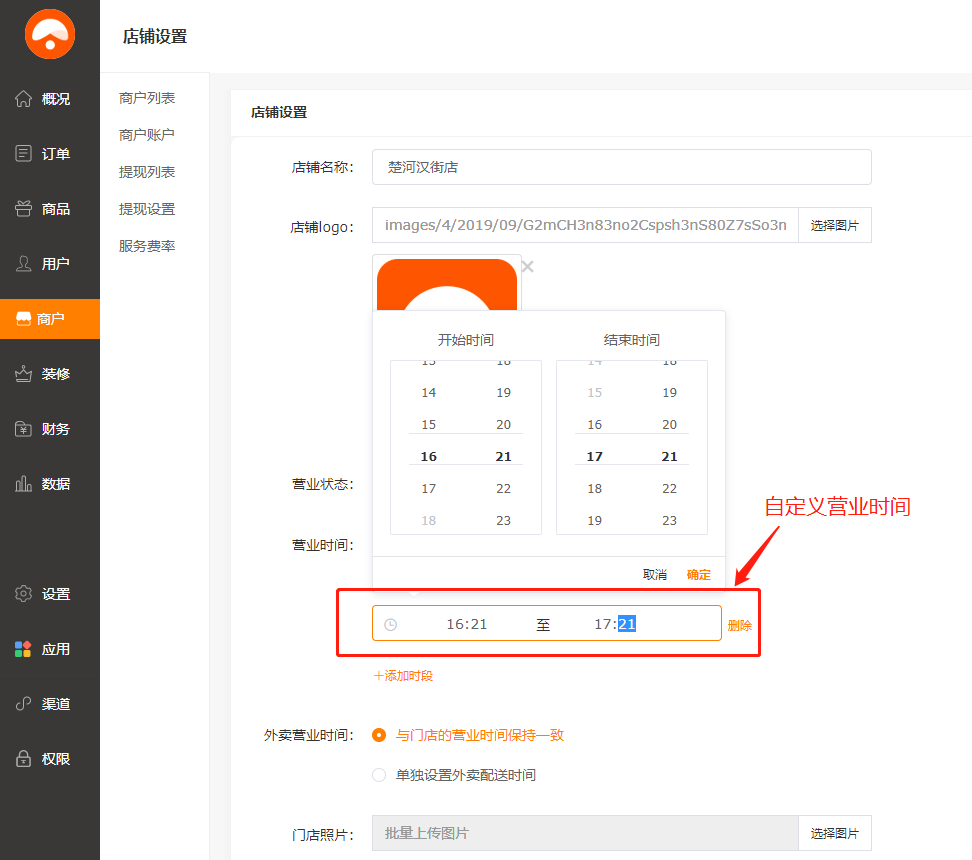Click the +添加时段 link
The height and width of the screenshot is (860, 972).
403,676
